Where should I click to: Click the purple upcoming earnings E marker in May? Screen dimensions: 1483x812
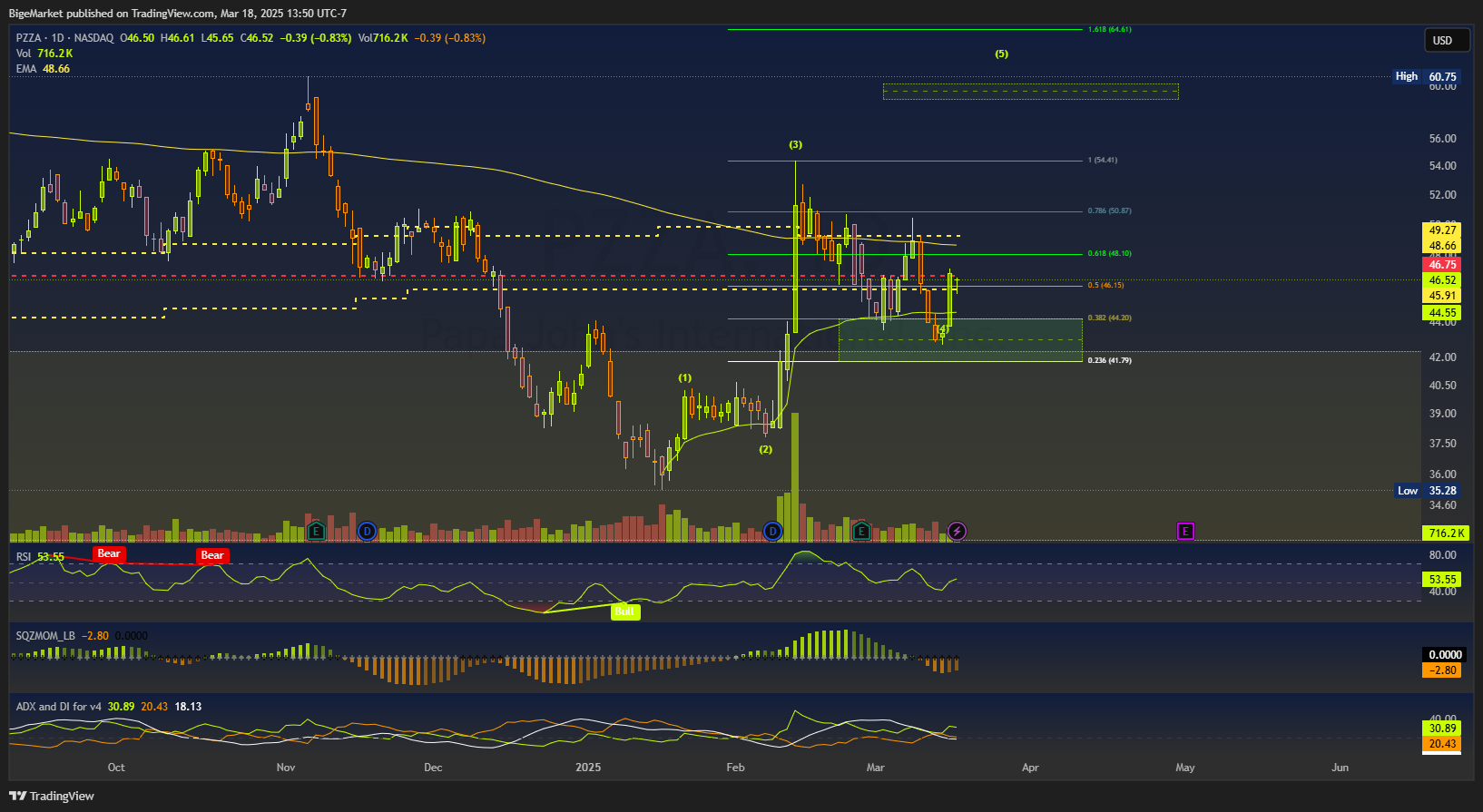click(x=1185, y=531)
